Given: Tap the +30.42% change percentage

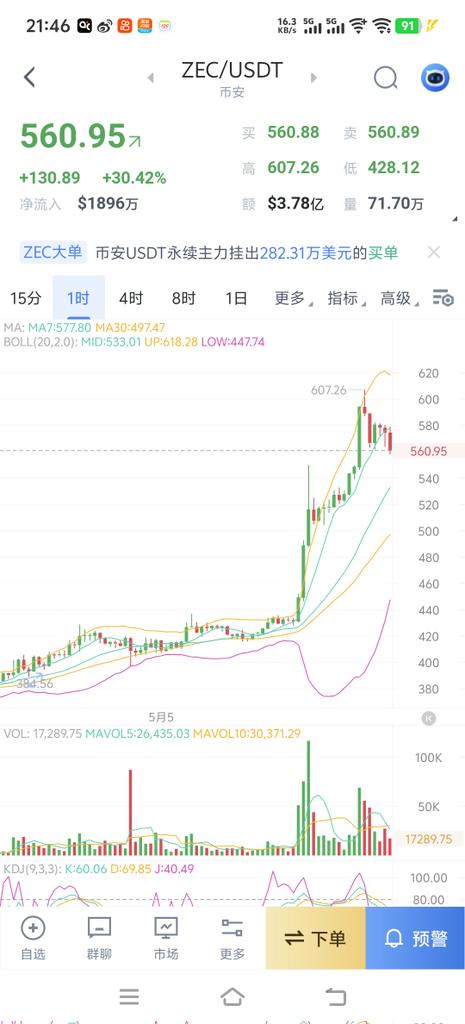Looking at the screenshot, I should point(134,178).
